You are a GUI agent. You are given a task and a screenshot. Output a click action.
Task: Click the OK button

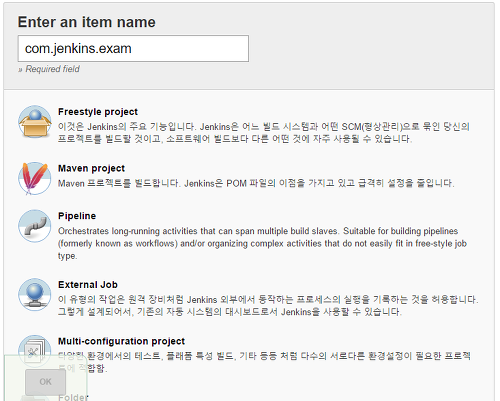pyautogui.click(x=46, y=382)
